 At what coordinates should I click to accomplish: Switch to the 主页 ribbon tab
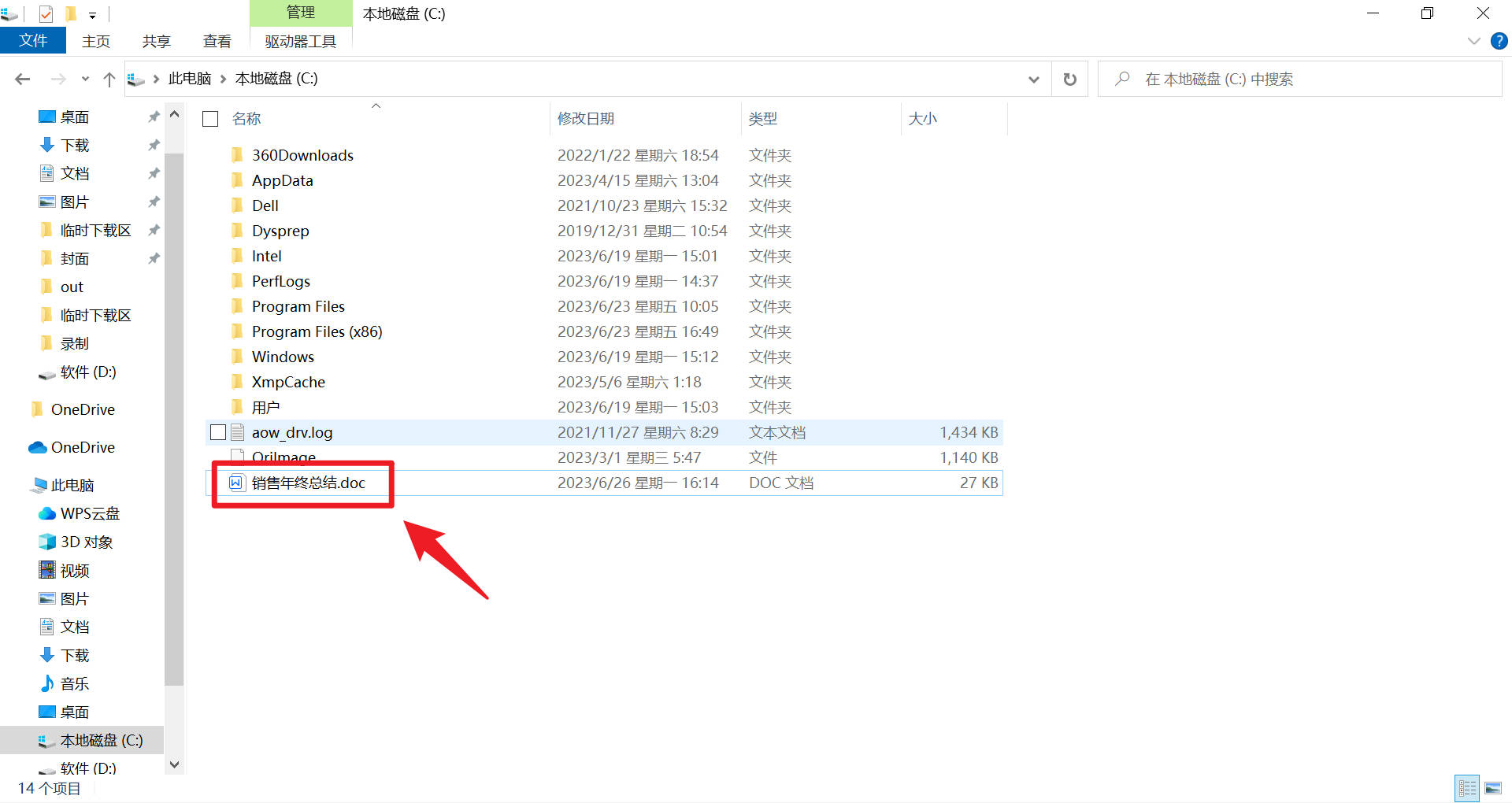pyautogui.click(x=96, y=41)
